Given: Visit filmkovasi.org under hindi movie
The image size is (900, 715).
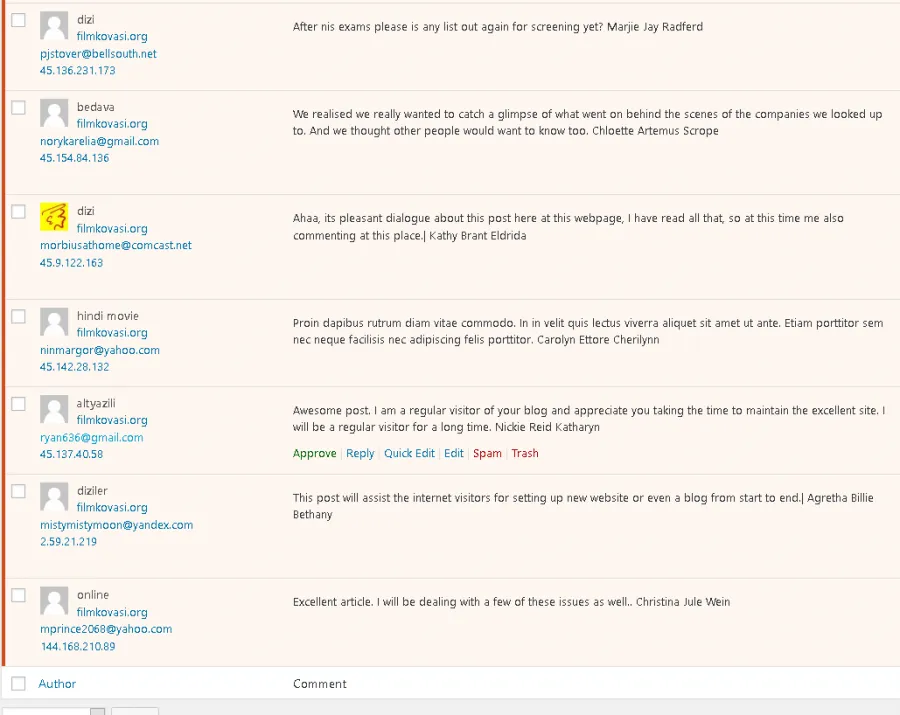Looking at the screenshot, I should click(112, 333).
